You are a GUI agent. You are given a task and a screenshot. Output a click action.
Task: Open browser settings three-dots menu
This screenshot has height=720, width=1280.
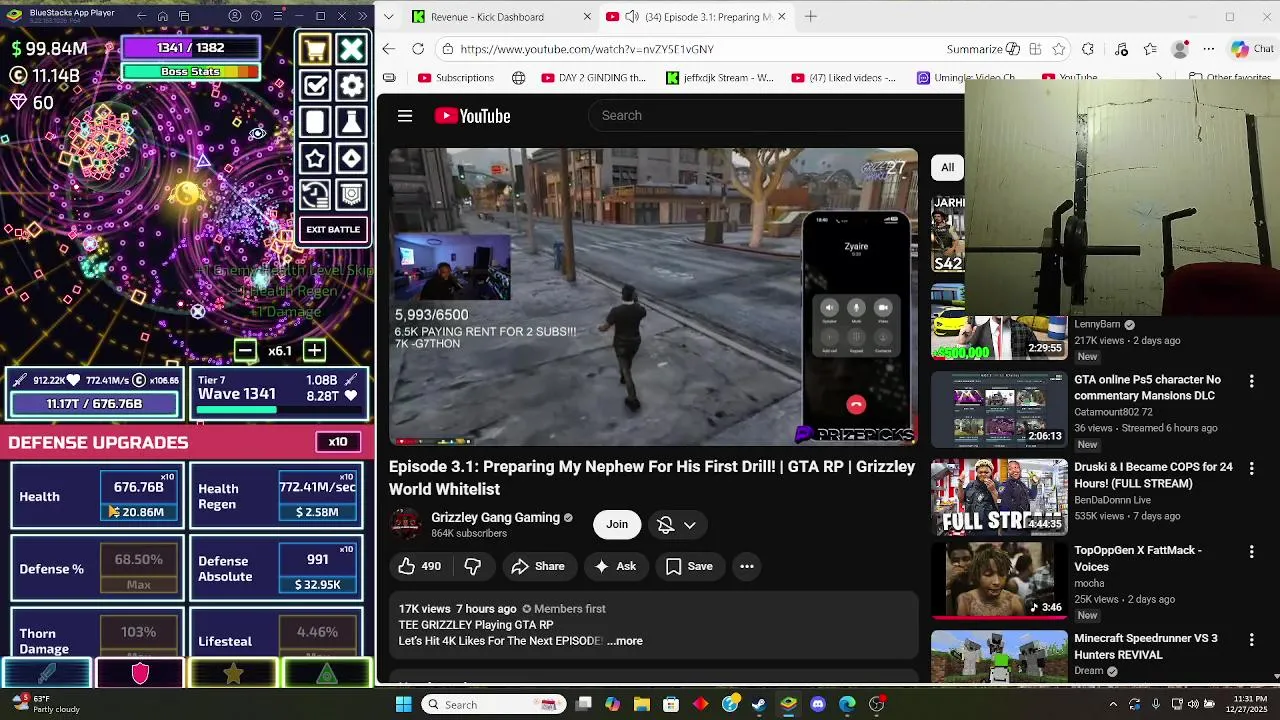pos(1209,49)
